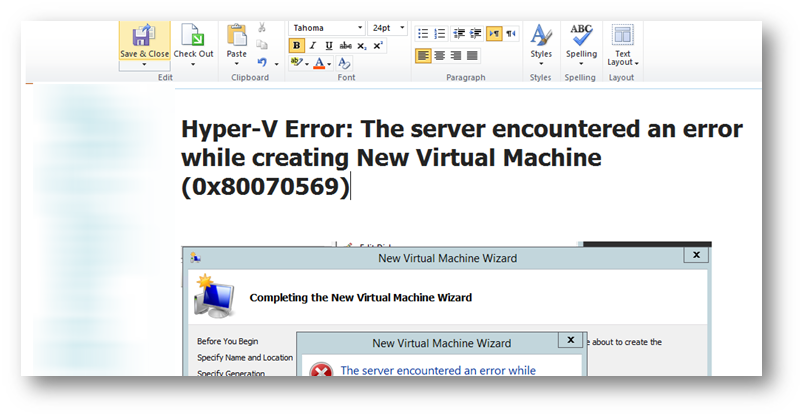Click the Indent icon

click(476, 34)
